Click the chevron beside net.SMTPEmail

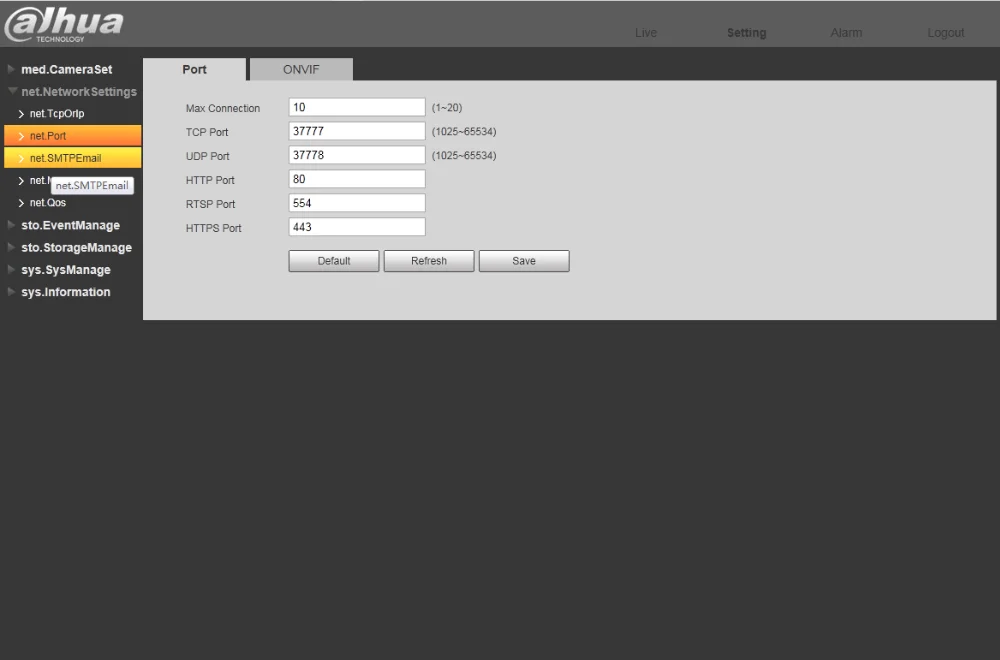[x=21, y=159]
